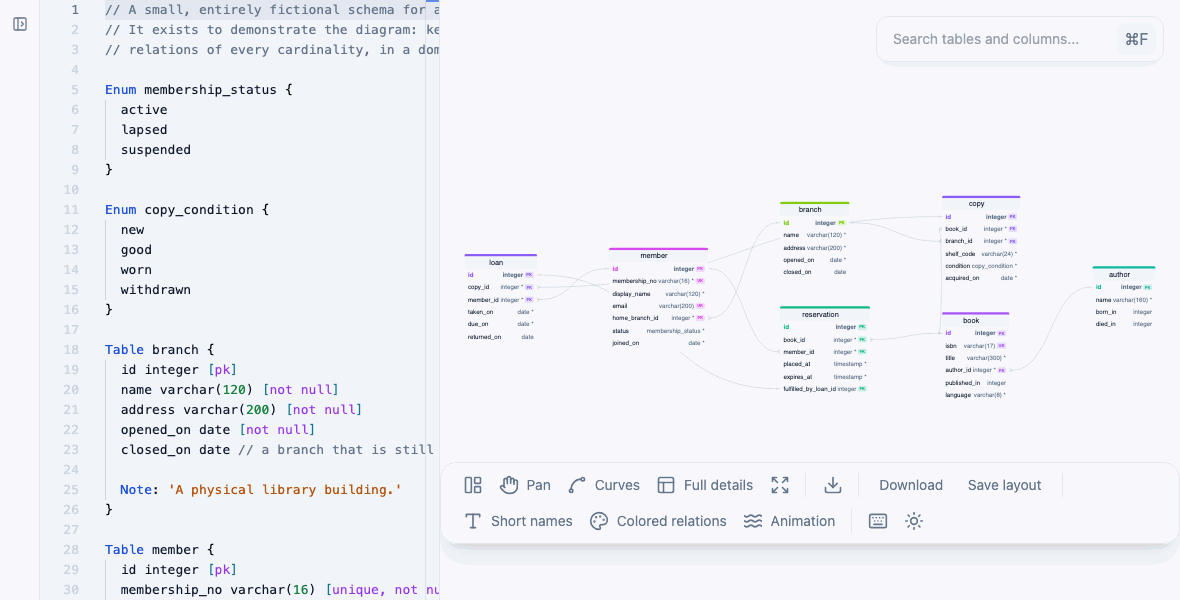
Task: Toggle Colored relations option
Action: 658,521
